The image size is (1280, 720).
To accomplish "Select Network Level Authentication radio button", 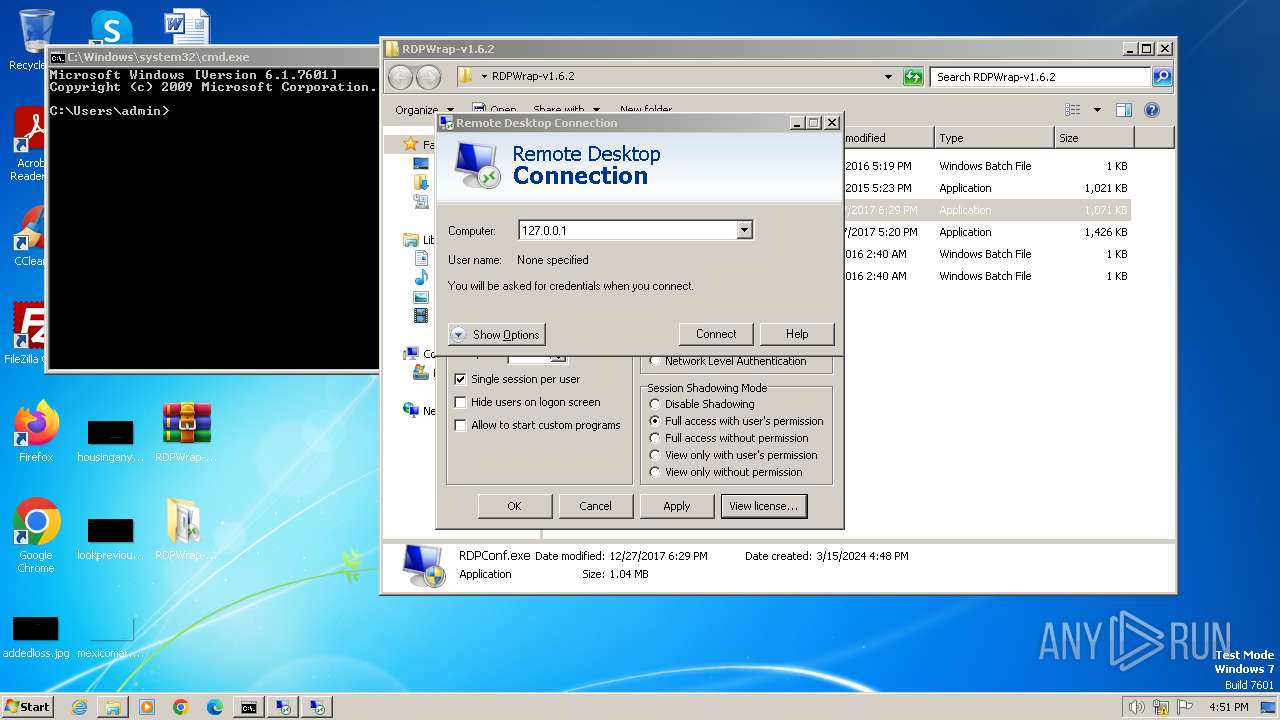I will (x=655, y=361).
